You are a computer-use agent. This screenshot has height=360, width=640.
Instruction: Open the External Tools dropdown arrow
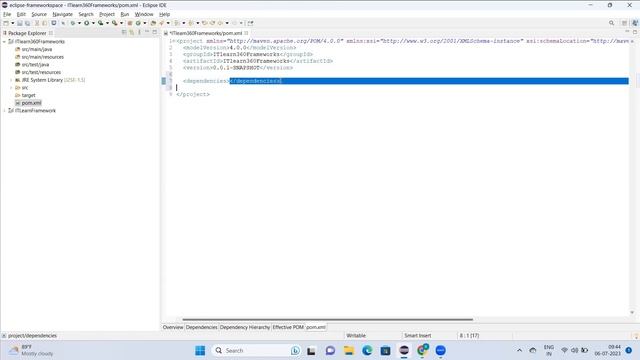[122, 23]
